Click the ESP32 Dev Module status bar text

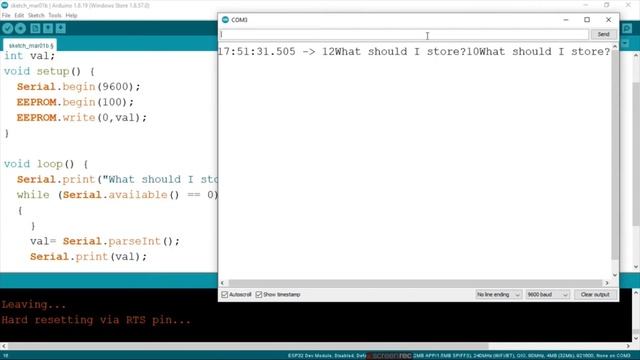click(459, 356)
